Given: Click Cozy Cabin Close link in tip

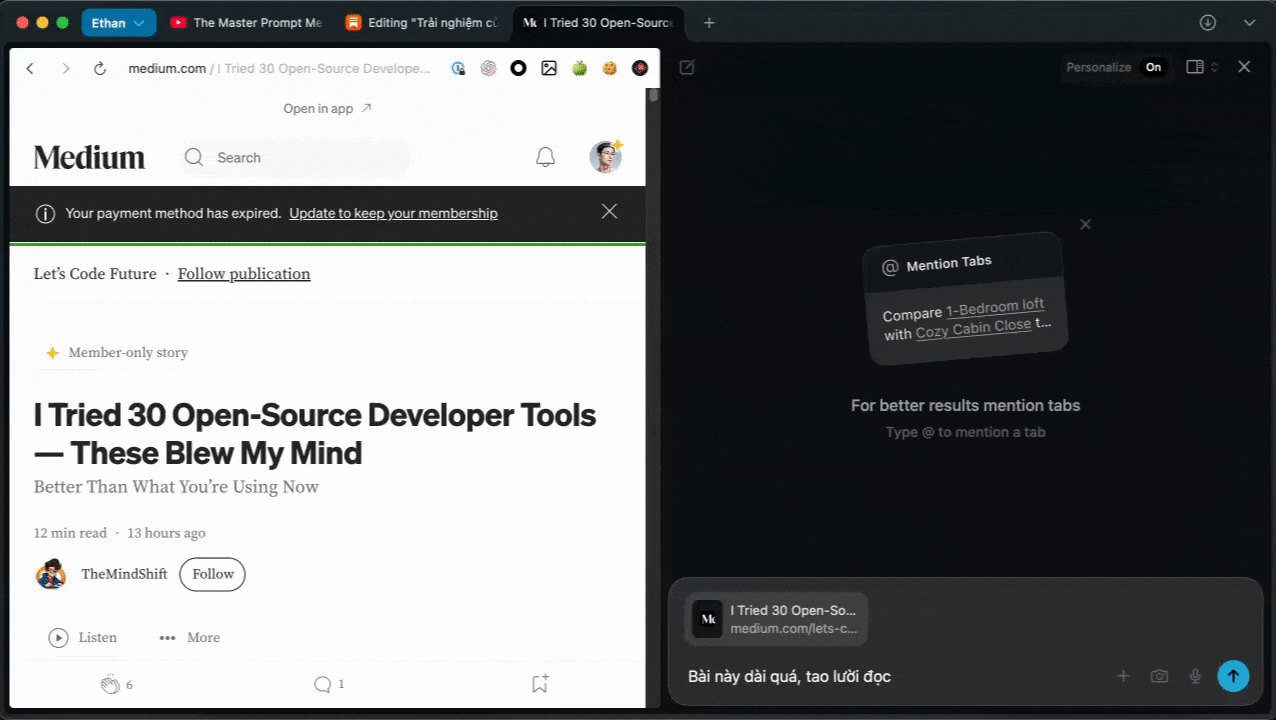Looking at the screenshot, I should point(973,329).
